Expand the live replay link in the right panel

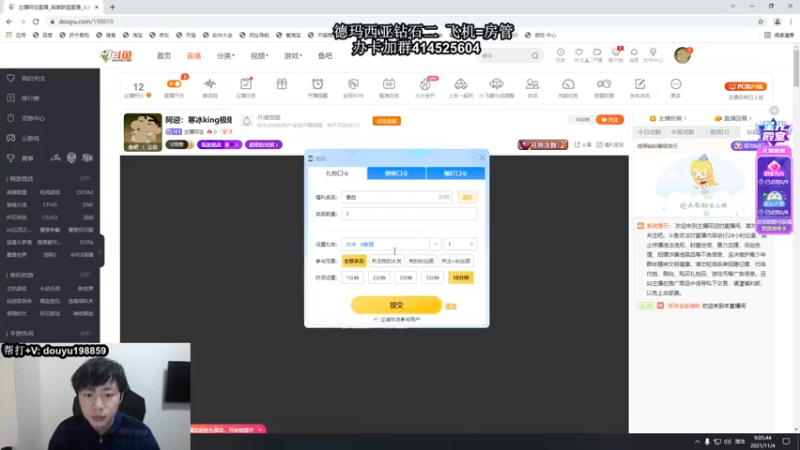[x=735, y=118]
